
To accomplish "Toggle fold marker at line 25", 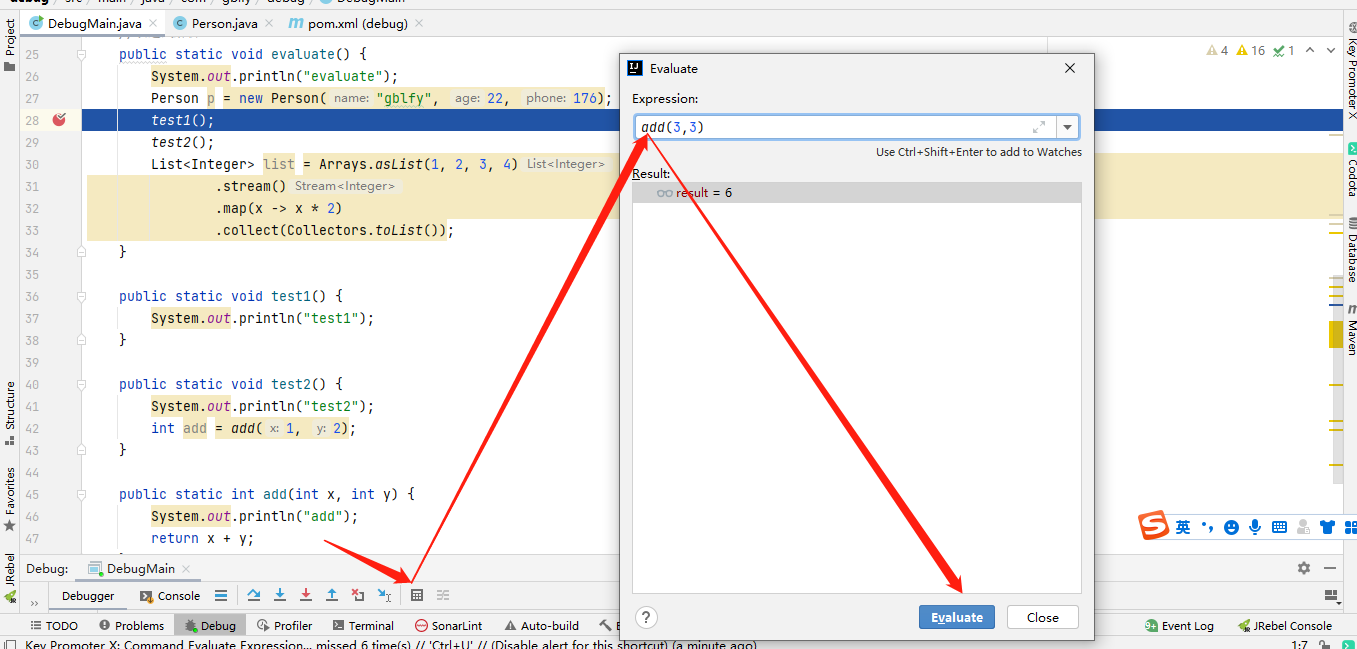I will pyautogui.click(x=83, y=54).
